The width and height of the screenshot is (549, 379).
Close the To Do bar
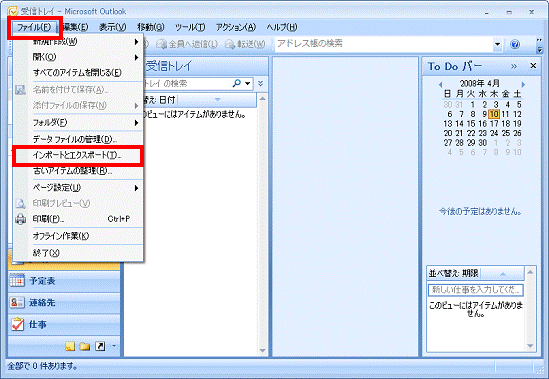pyautogui.click(x=533, y=66)
